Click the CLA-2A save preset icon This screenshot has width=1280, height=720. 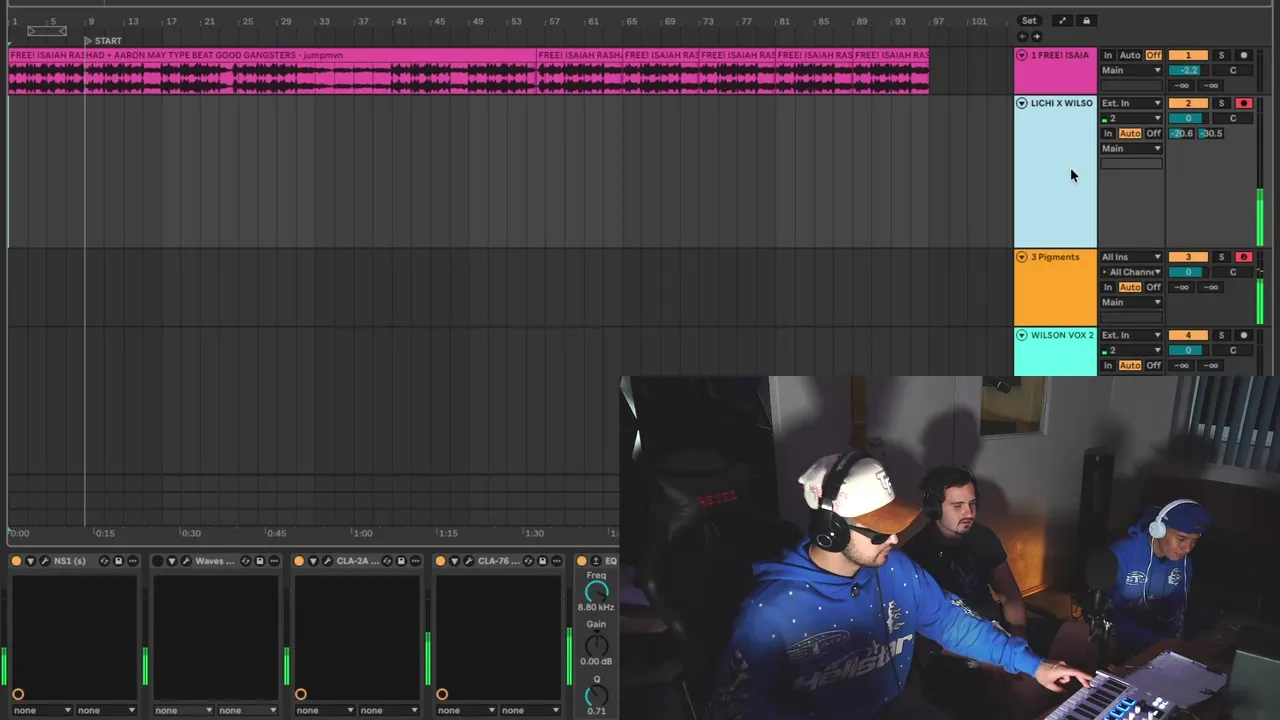[401, 561]
